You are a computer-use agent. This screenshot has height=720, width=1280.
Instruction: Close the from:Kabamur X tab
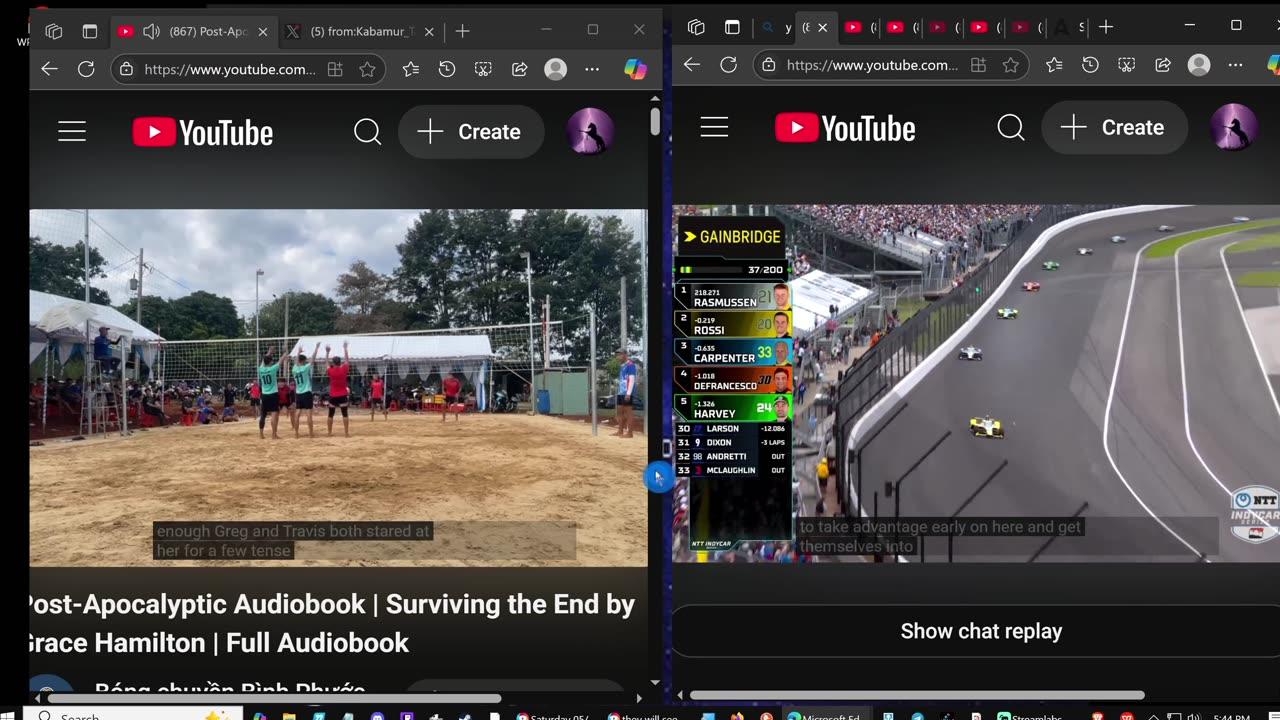(x=429, y=31)
